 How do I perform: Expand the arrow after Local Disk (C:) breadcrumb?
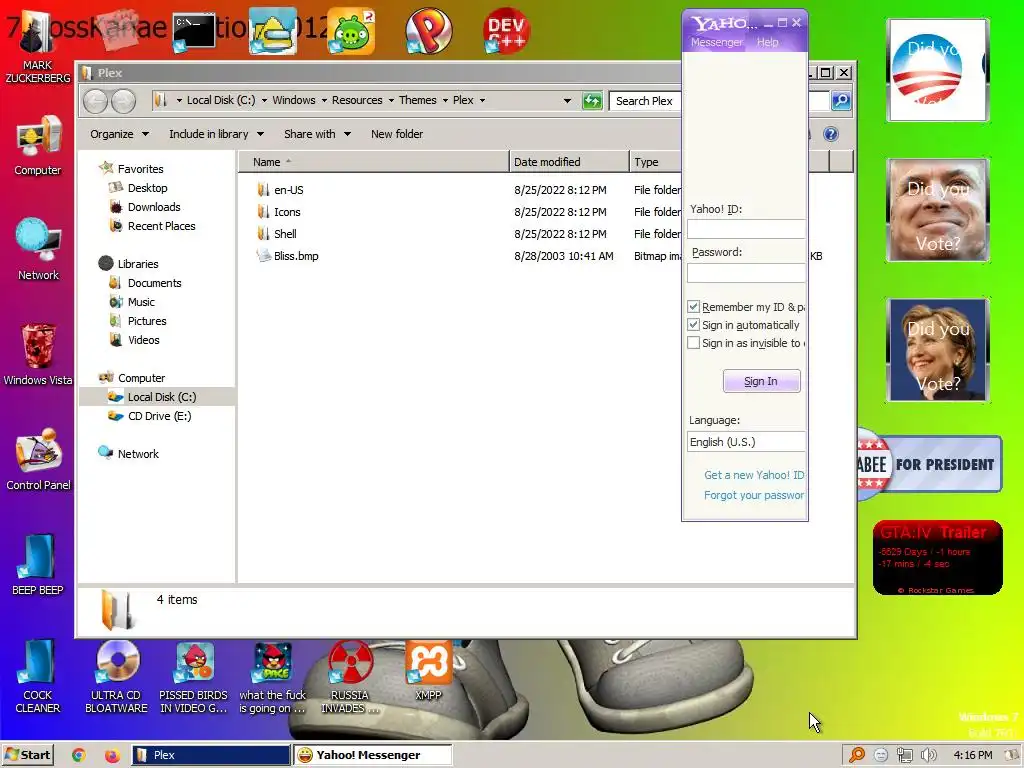click(264, 101)
